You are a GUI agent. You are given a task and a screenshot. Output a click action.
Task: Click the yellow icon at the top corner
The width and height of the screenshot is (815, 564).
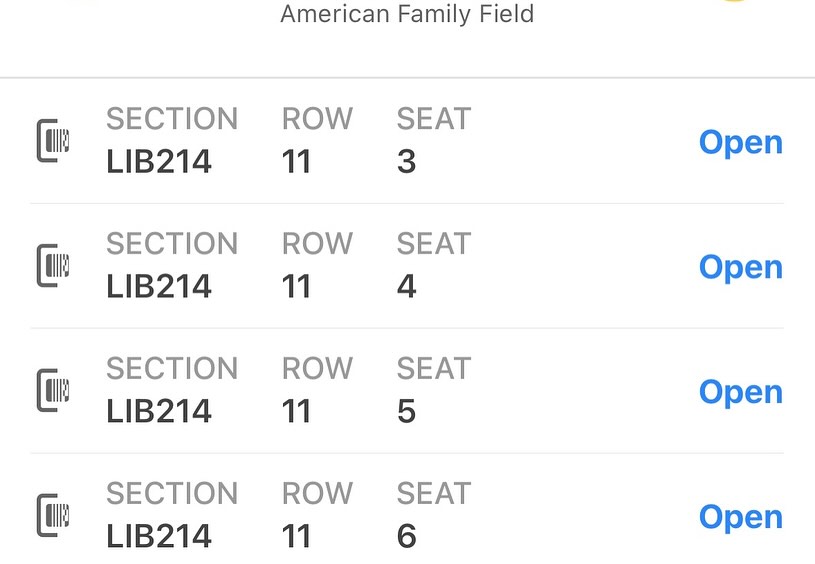pyautogui.click(x=733, y=2)
